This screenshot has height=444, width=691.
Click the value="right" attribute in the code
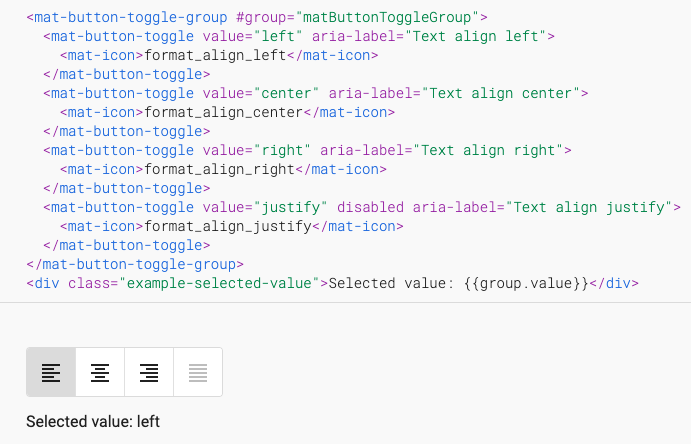[x=257, y=151]
